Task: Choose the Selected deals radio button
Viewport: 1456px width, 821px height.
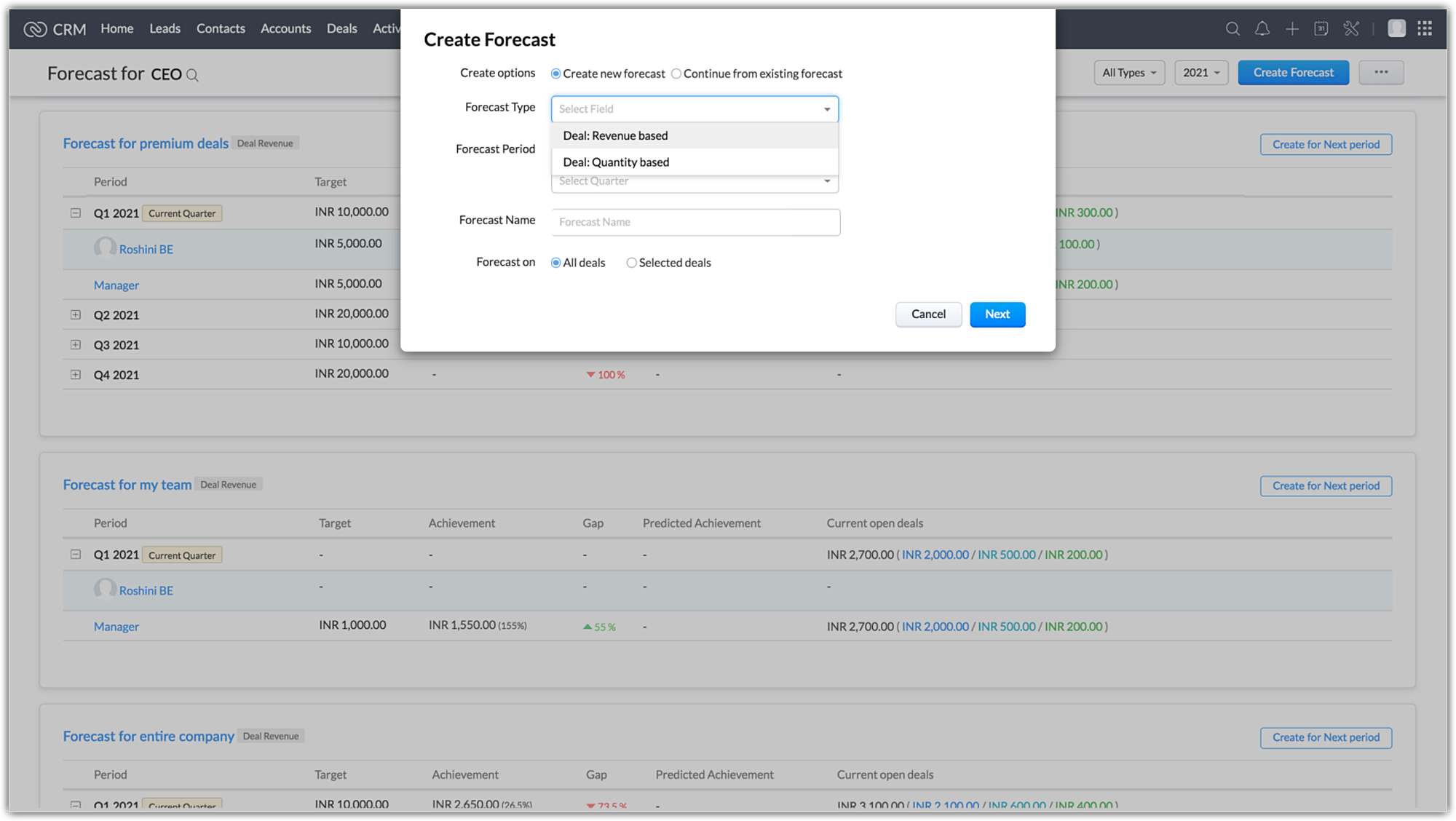Action: click(x=631, y=263)
